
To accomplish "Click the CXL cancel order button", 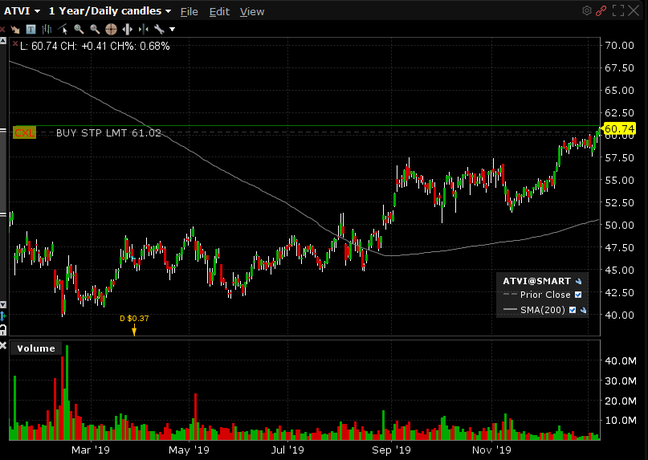I will coord(24,133).
